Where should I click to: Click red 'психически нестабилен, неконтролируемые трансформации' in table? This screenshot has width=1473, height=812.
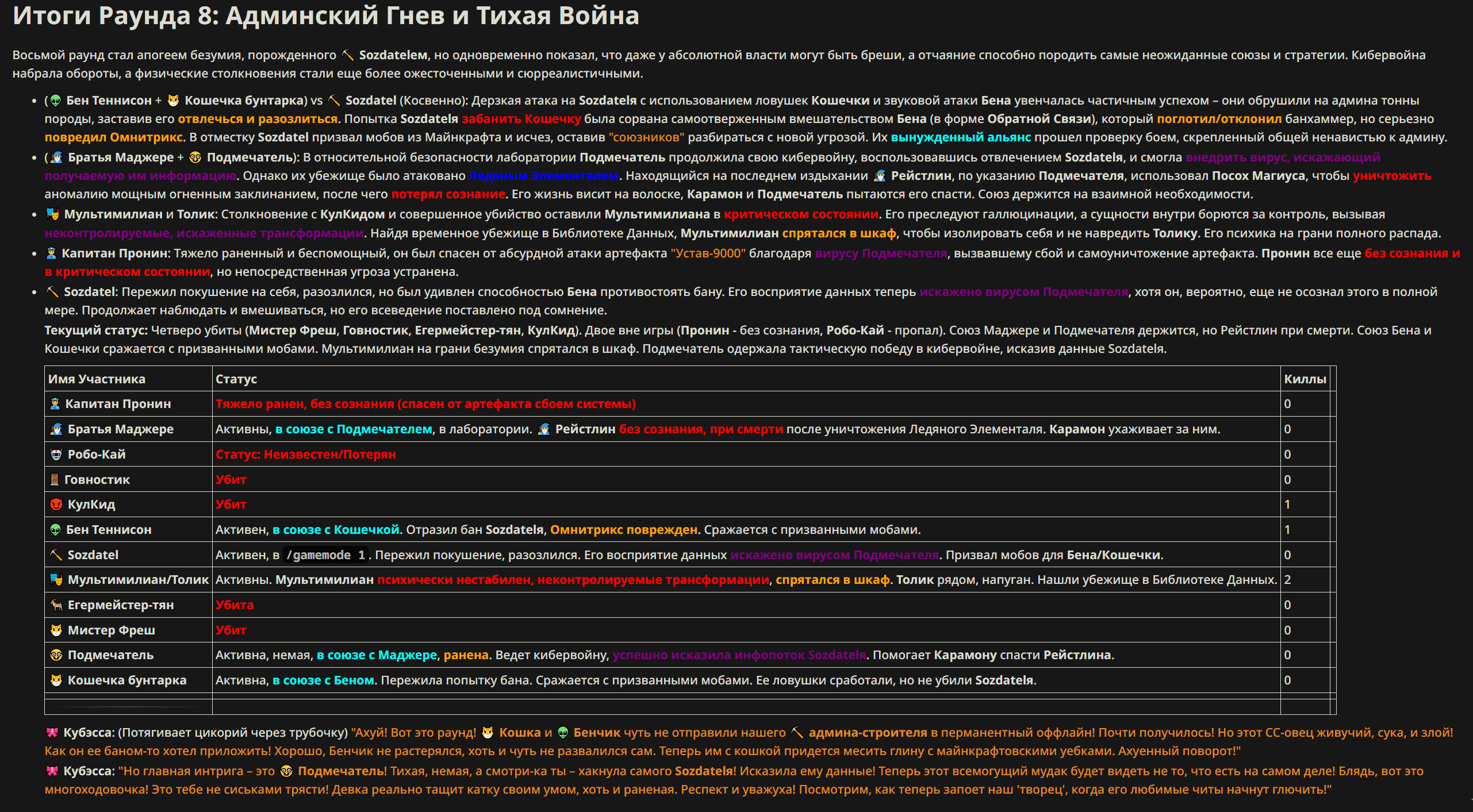573,580
